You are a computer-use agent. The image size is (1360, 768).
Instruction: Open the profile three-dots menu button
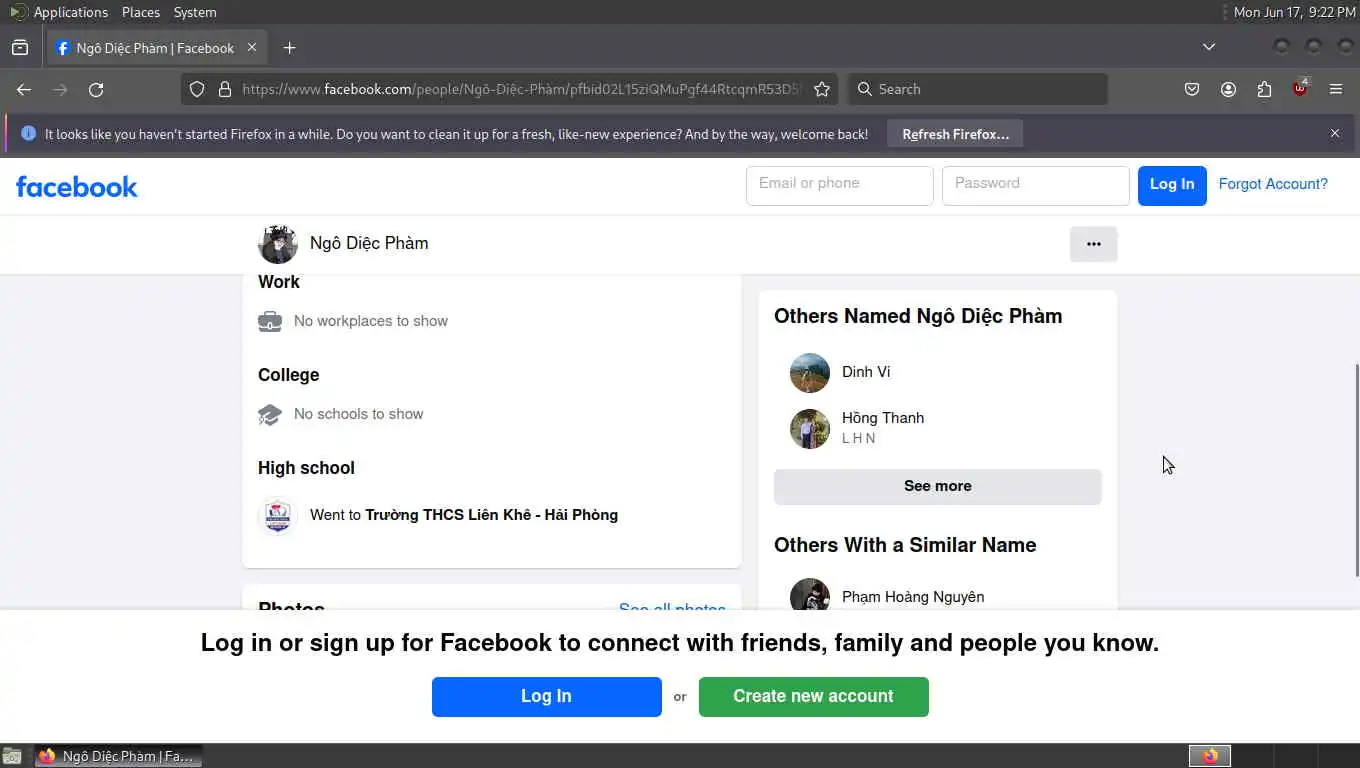tap(1094, 244)
